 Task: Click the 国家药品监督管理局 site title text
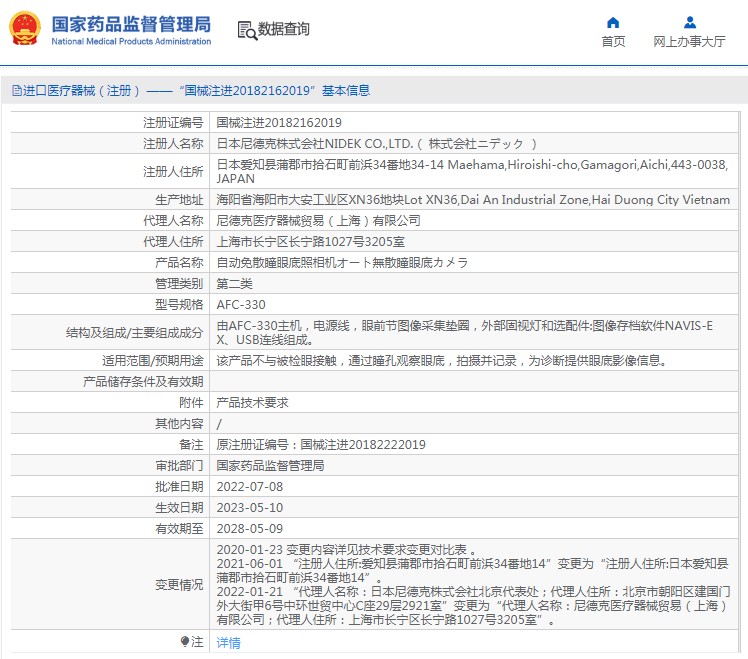(131, 23)
